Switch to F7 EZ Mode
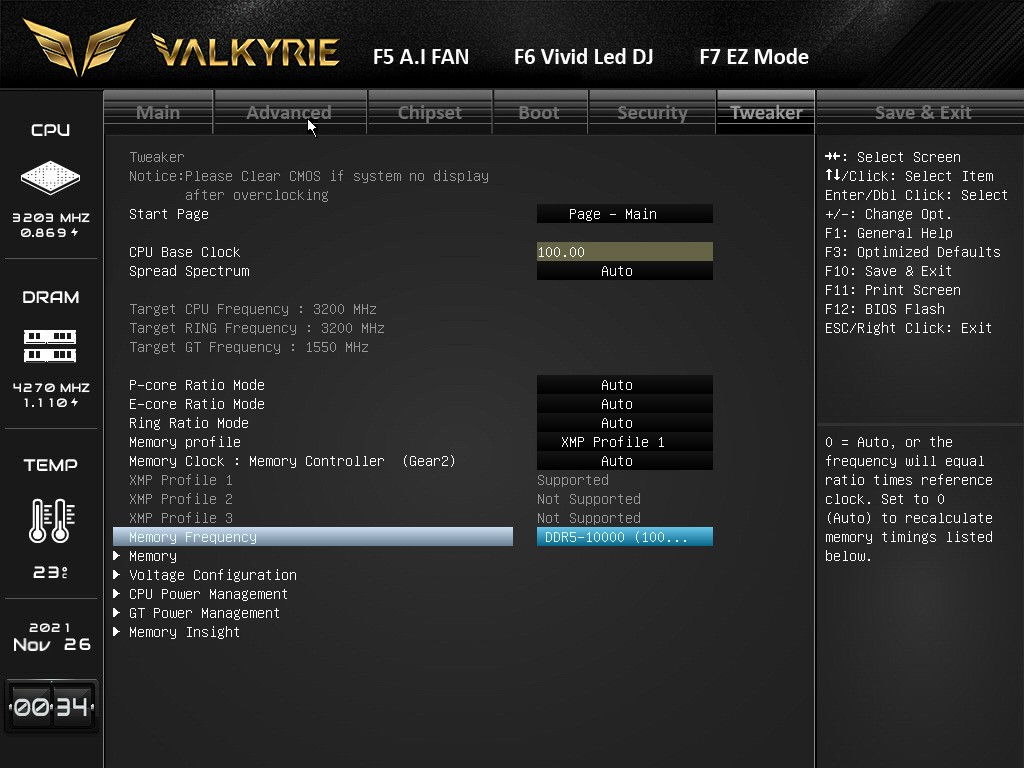 tap(754, 57)
